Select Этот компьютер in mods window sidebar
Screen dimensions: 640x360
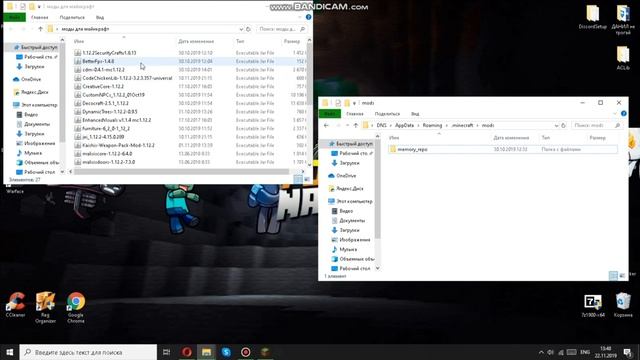pyautogui.click(x=350, y=201)
